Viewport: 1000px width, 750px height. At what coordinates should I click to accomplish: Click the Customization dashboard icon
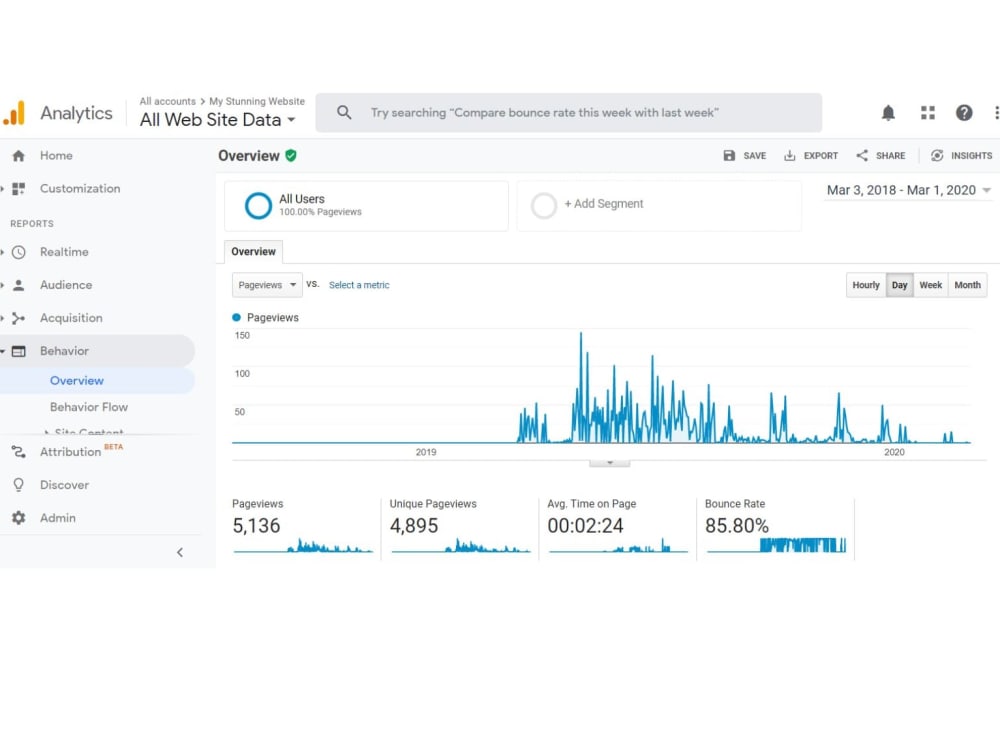click(18, 189)
